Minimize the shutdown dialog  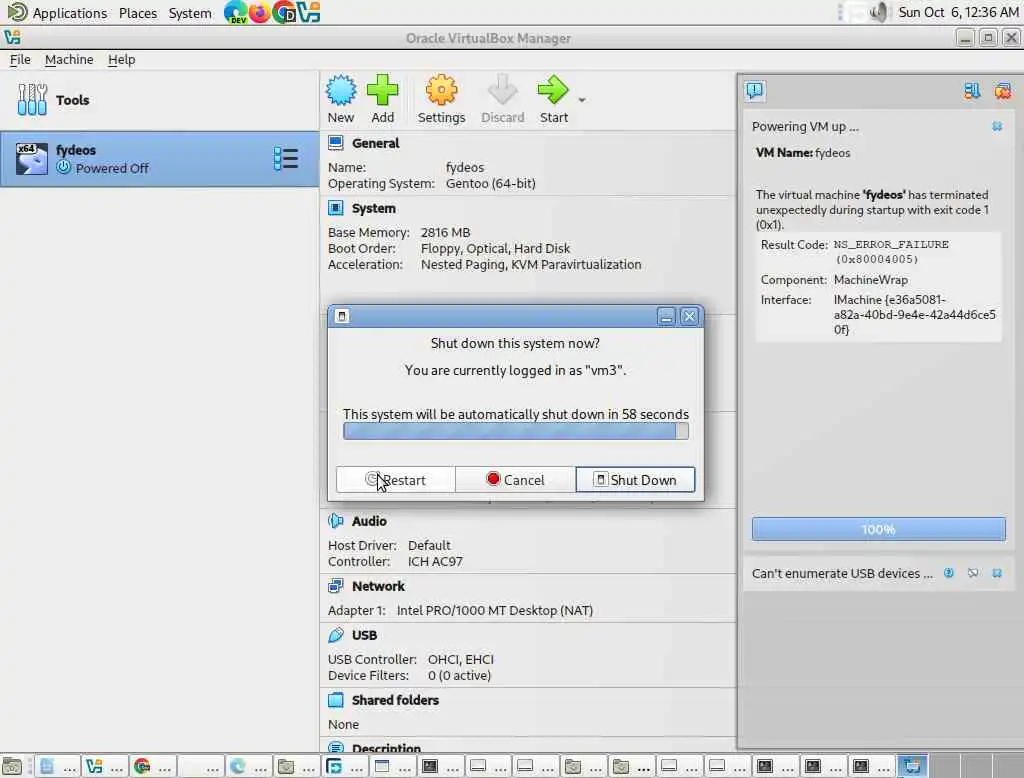[x=666, y=317]
